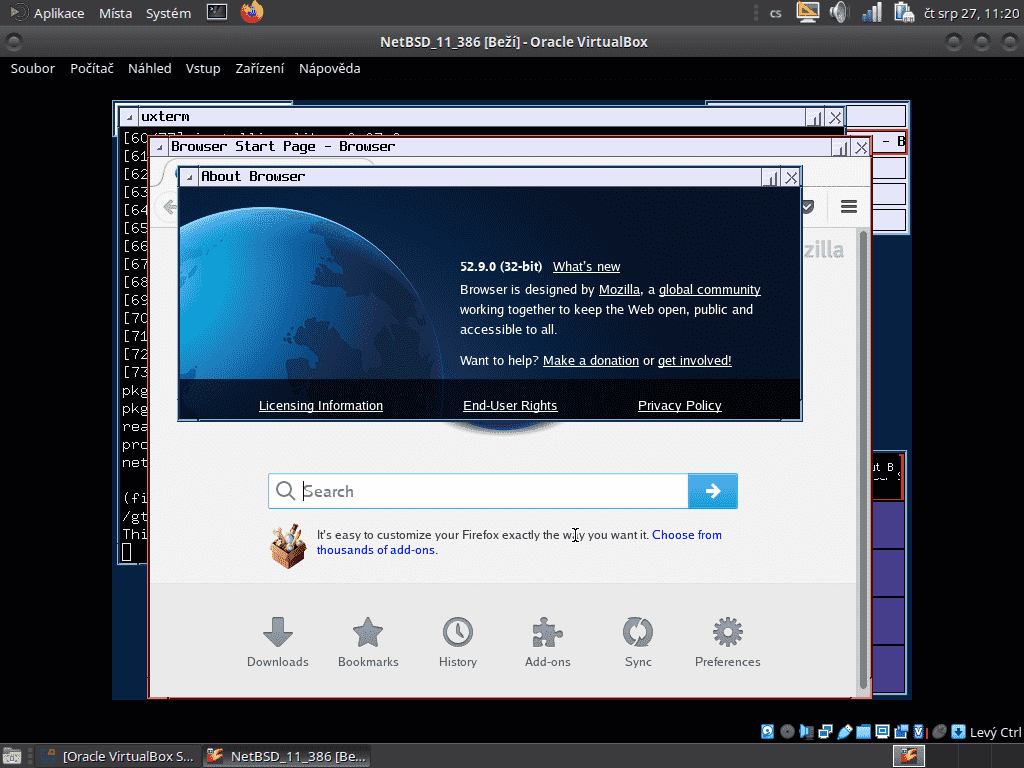
Task: Click the browser back arrow button
Action: tap(169, 207)
